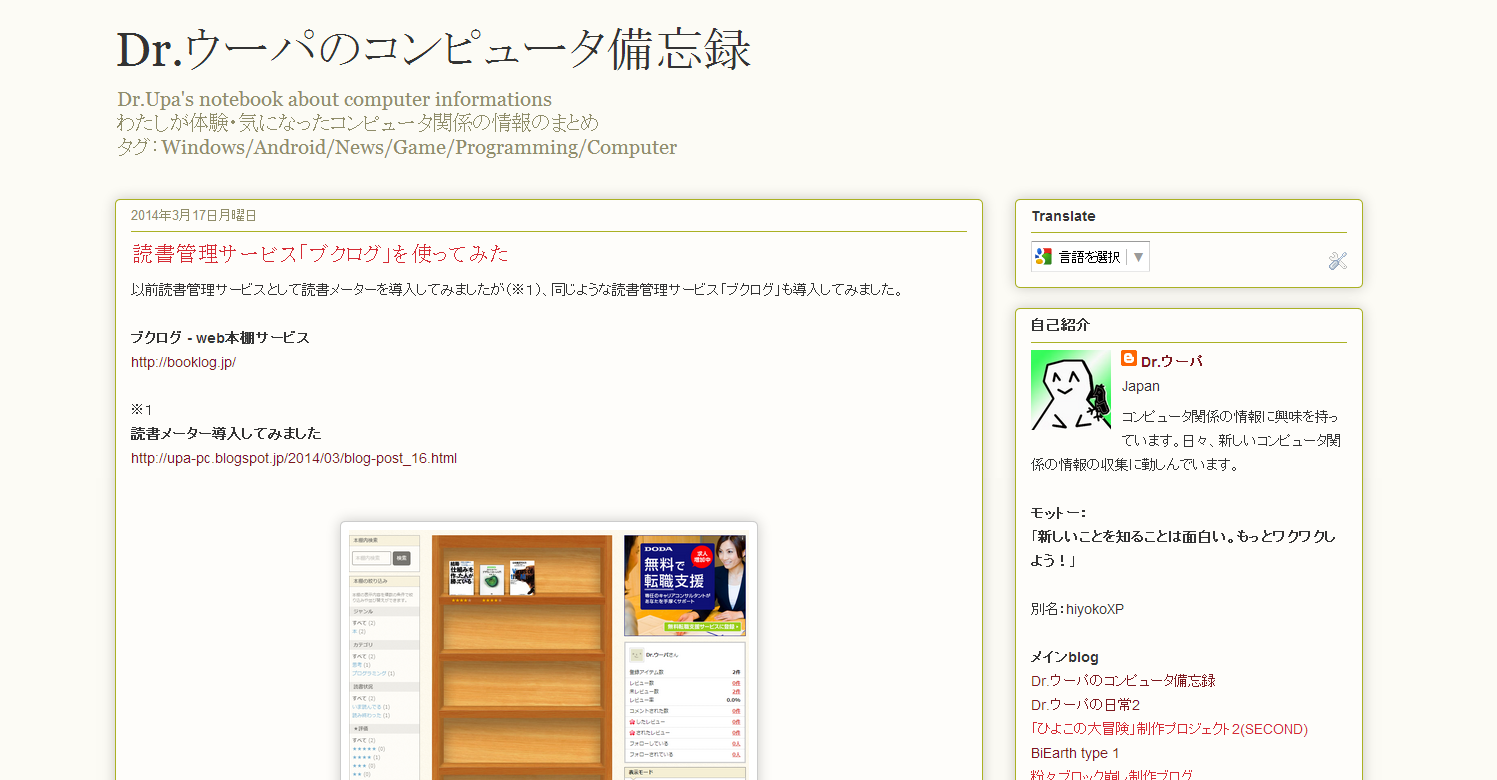Click the Japan location text in profile
Image resolution: width=1497 pixels, height=780 pixels.
[x=1141, y=386]
